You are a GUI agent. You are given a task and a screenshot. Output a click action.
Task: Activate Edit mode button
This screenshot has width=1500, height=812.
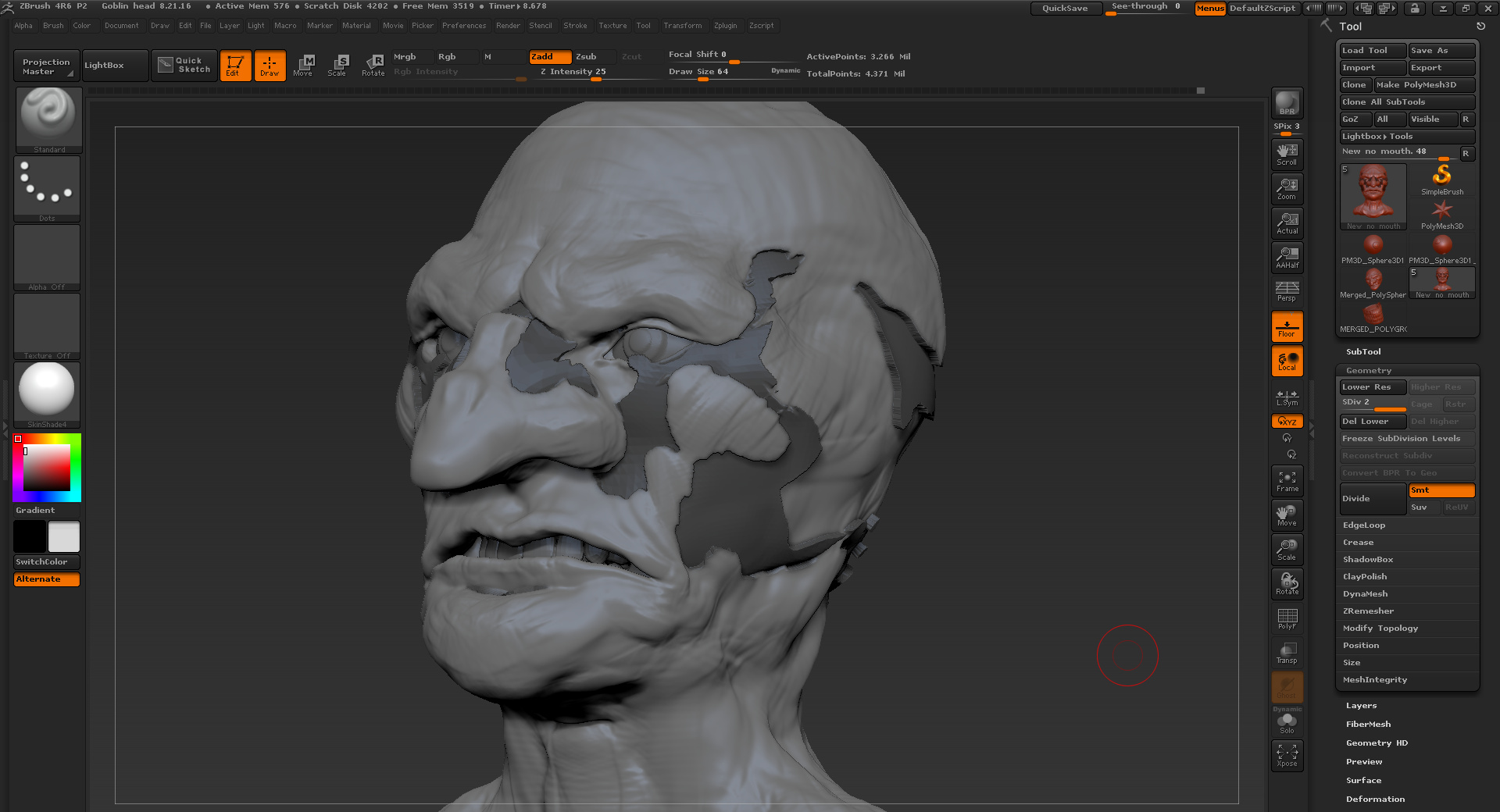click(235, 66)
